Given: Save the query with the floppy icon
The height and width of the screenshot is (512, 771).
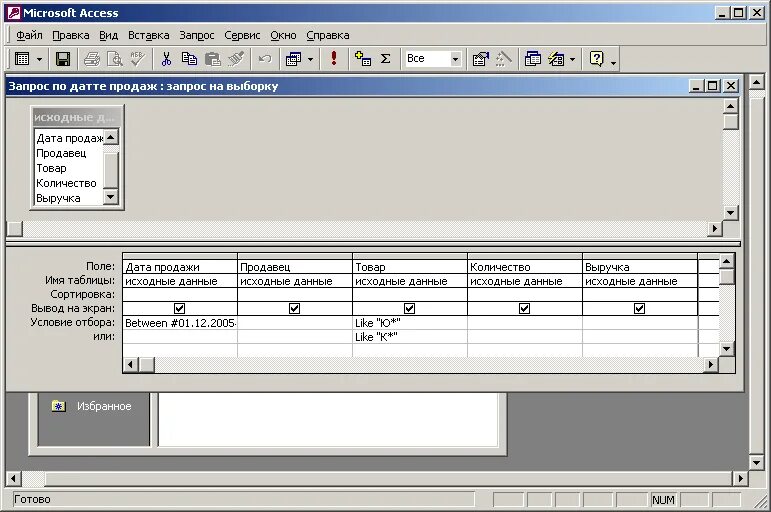Looking at the screenshot, I should pyautogui.click(x=63, y=59).
